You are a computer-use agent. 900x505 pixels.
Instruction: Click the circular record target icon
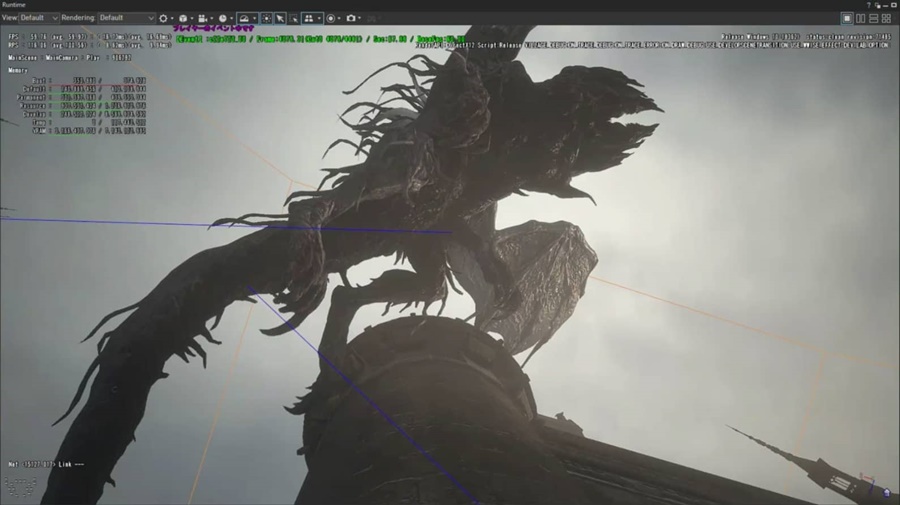point(331,18)
